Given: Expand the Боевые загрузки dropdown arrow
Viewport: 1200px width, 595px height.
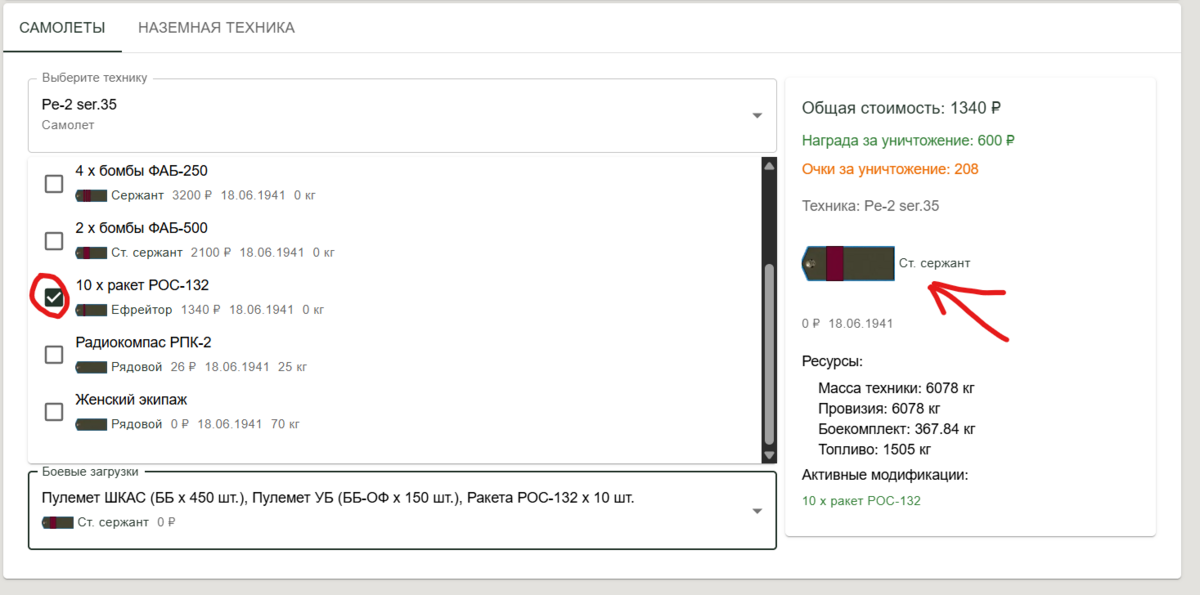Looking at the screenshot, I should [757, 511].
